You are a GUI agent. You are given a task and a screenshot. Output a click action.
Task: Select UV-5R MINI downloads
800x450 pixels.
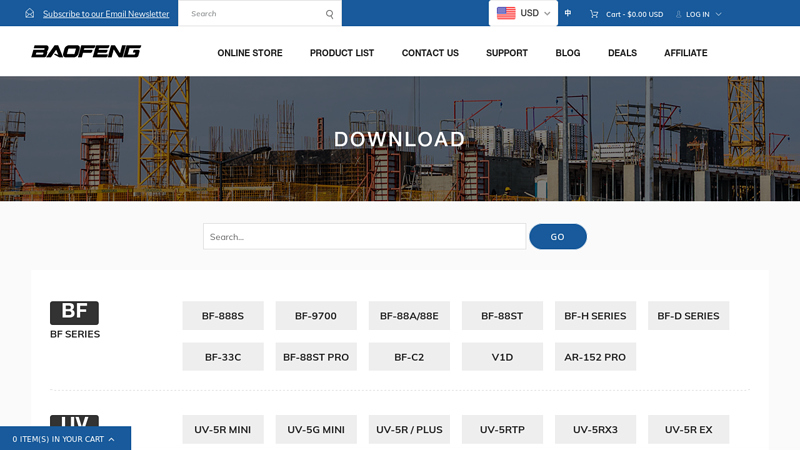[223, 430]
